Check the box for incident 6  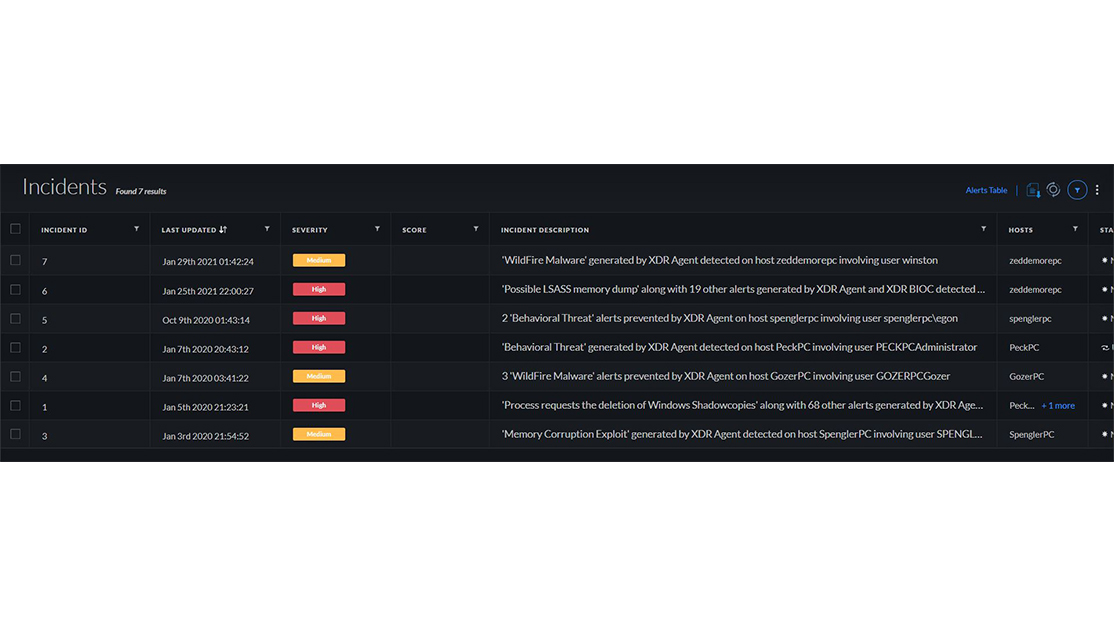(x=15, y=289)
